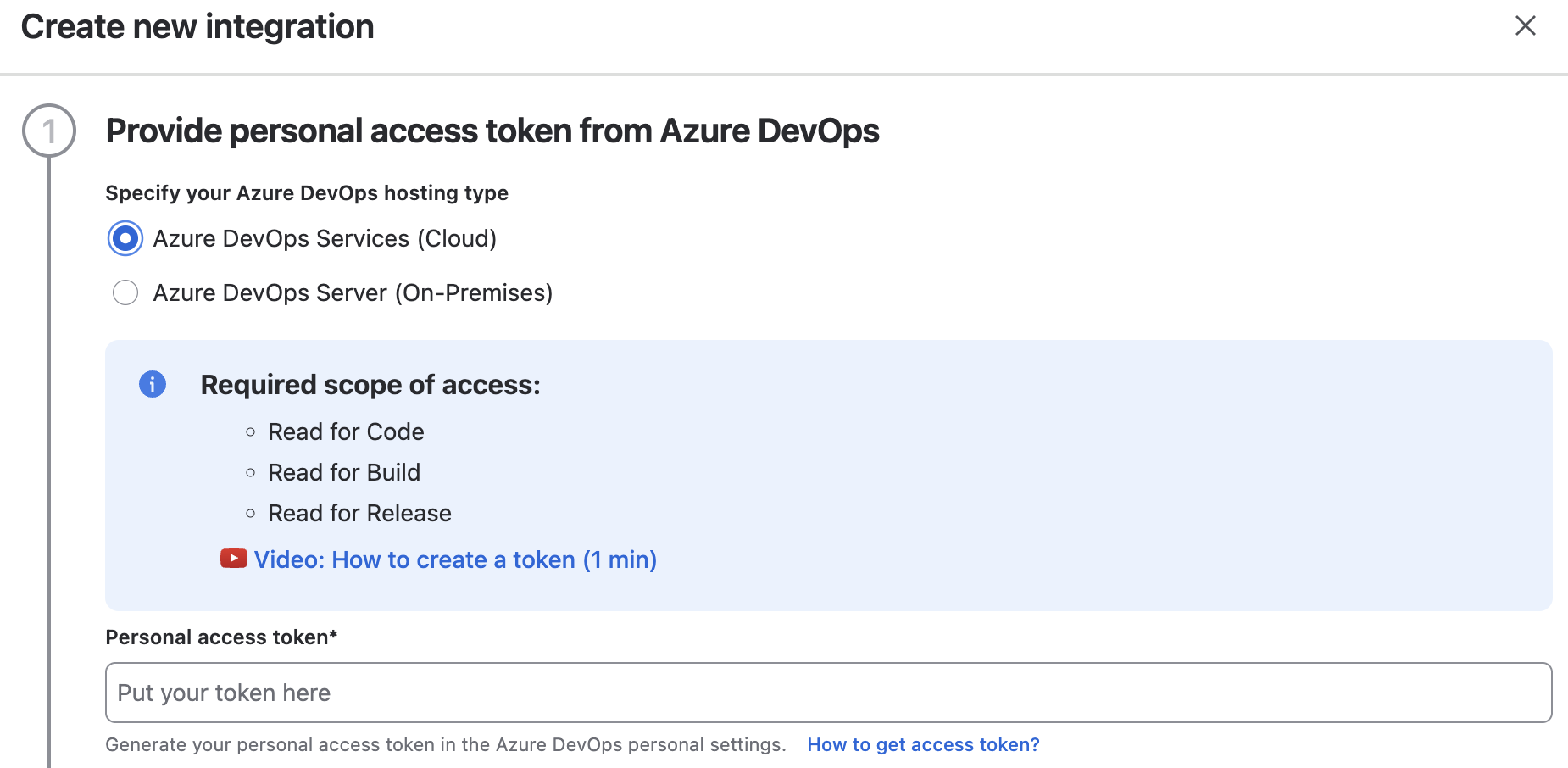Click the 'Generate your personal access token' hint text
The height and width of the screenshot is (768, 1568).
446,744
